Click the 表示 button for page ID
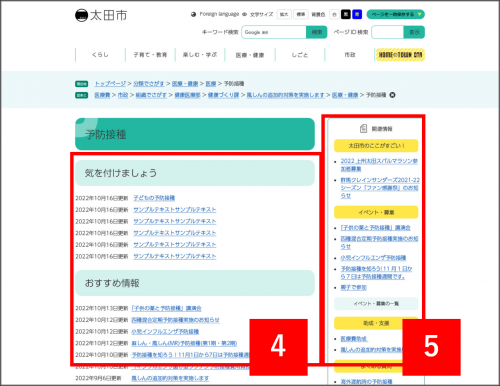500x386 pixels. [414, 32]
